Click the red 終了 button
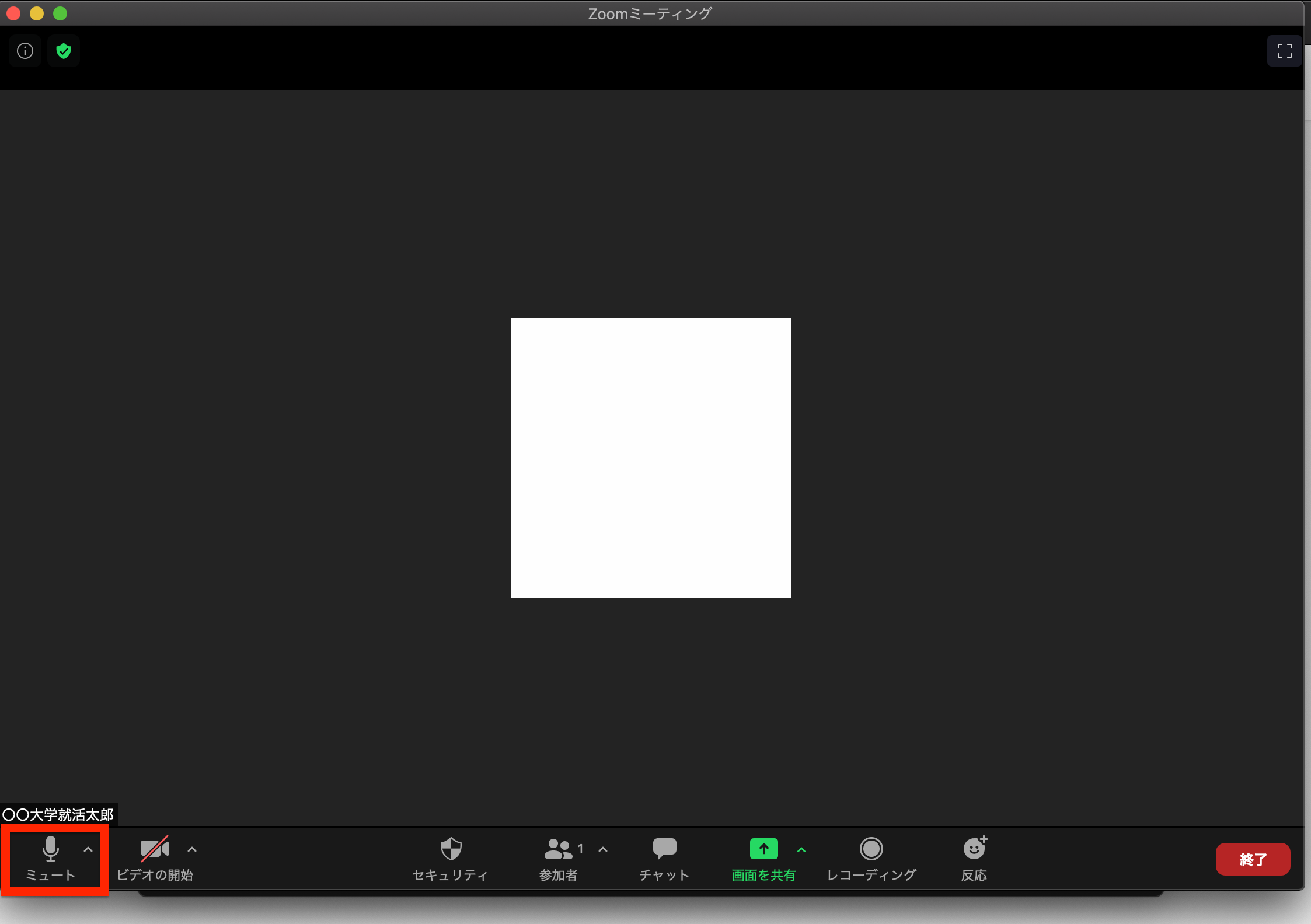Viewport: 1311px width, 924px height. [x=1253, y=859]
